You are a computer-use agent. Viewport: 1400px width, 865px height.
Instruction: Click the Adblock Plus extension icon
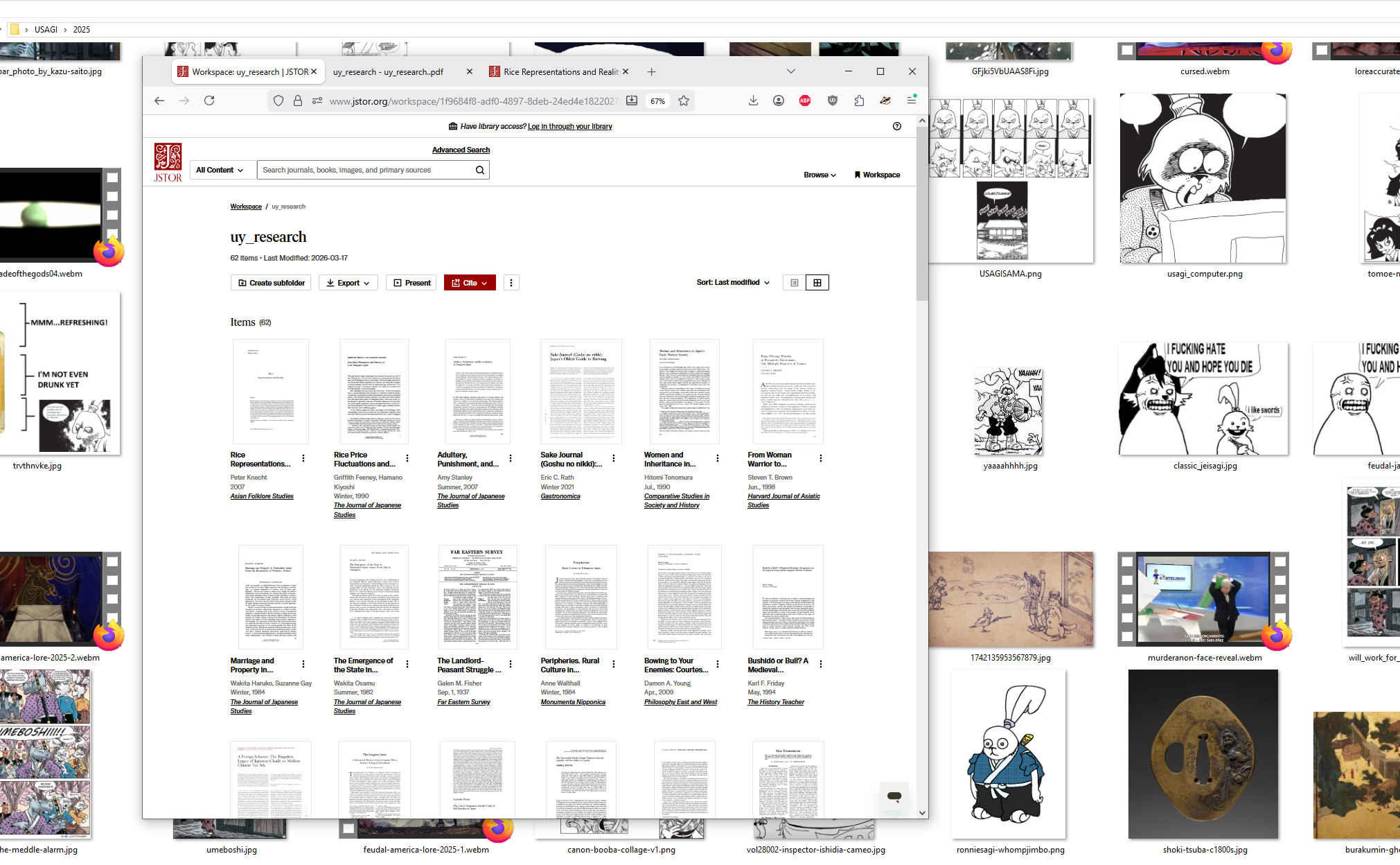[805, 101]
